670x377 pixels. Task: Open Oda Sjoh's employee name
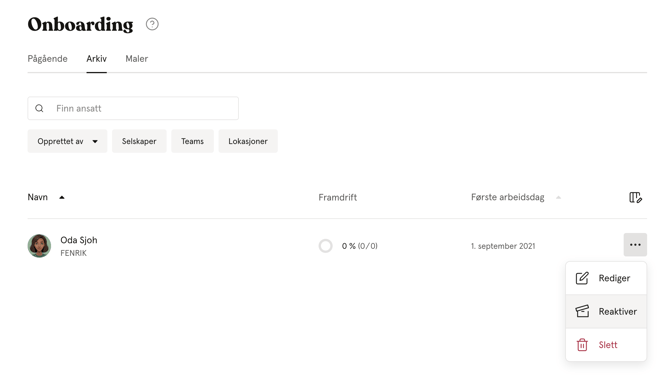(79, 240)
